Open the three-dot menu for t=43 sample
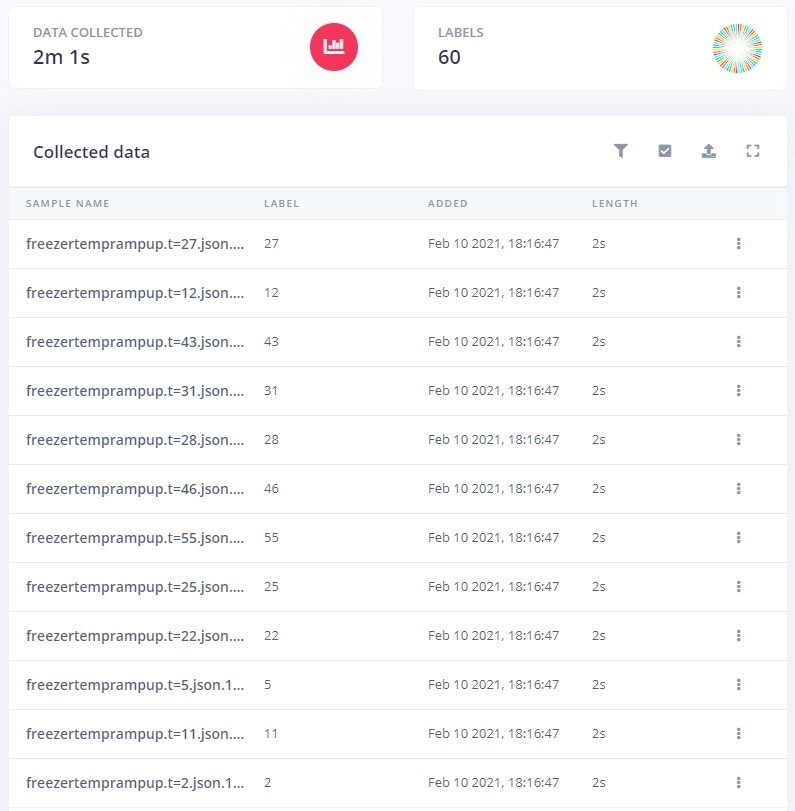 tap(738, 341)
